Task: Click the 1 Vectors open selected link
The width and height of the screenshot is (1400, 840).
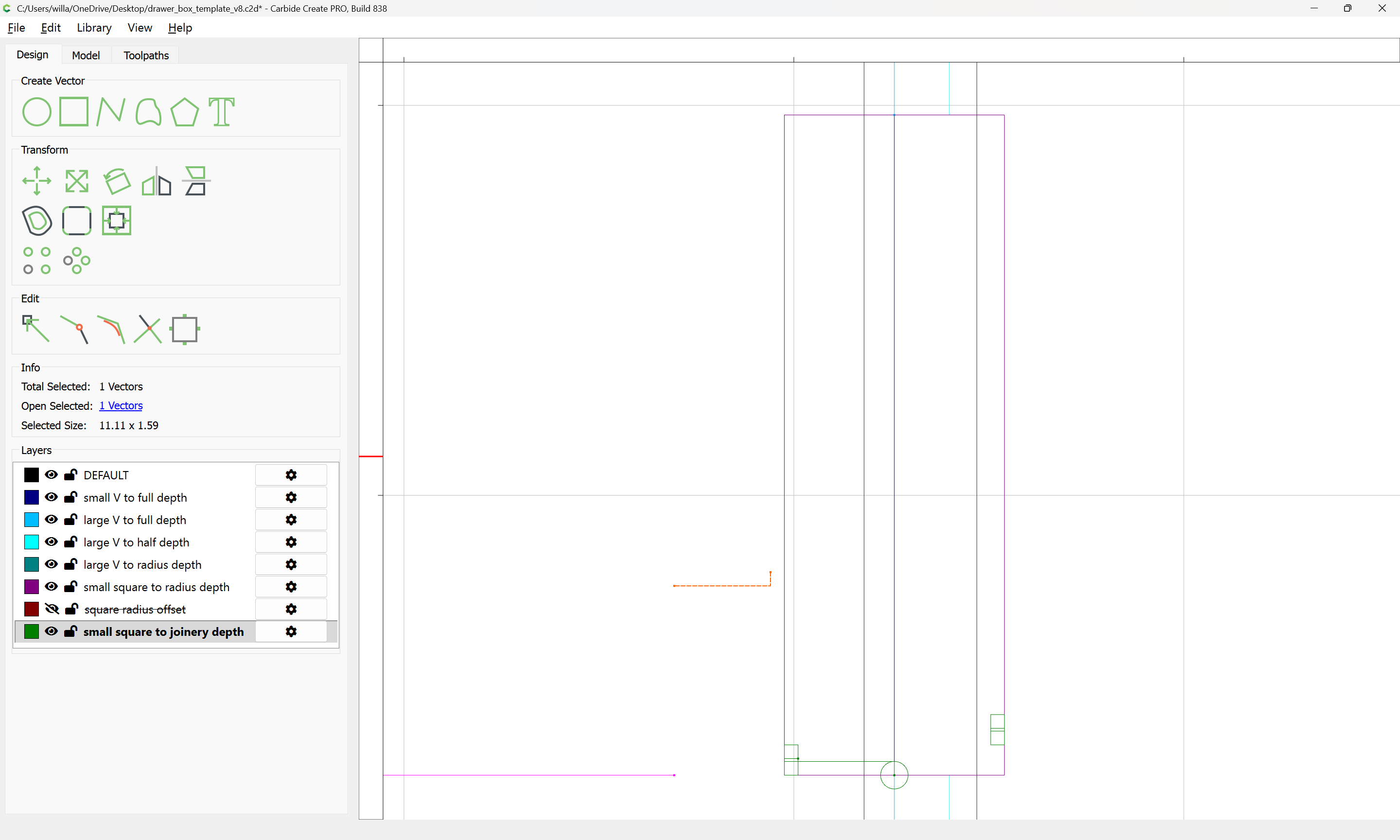Action: (x=121, y=406)
